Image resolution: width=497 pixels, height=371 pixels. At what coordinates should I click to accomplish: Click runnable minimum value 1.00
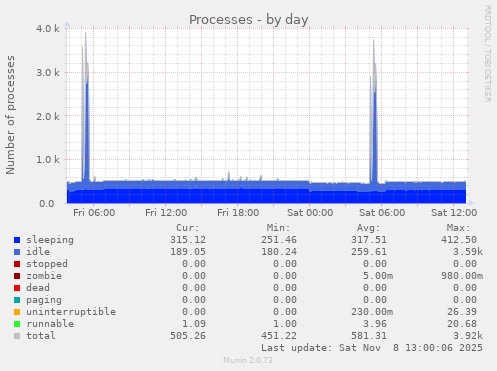(285, 324)
